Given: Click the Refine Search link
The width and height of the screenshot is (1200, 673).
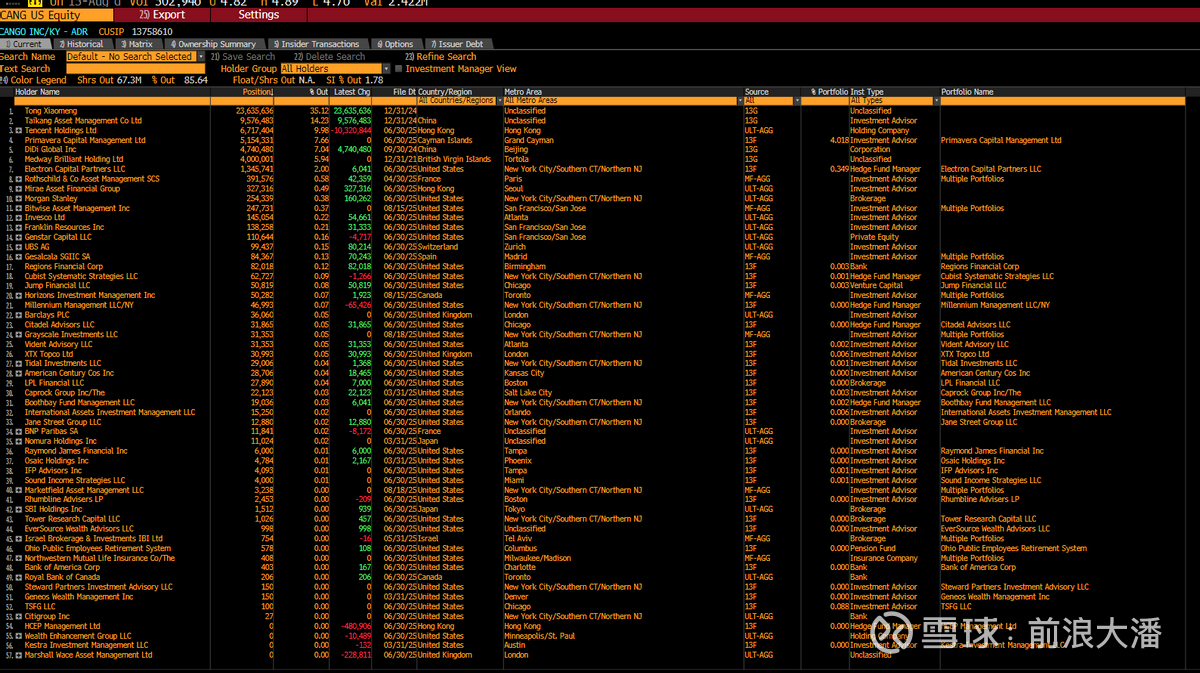Looking at the screenshot, I should pyautogui.click(x=446, y=57).
